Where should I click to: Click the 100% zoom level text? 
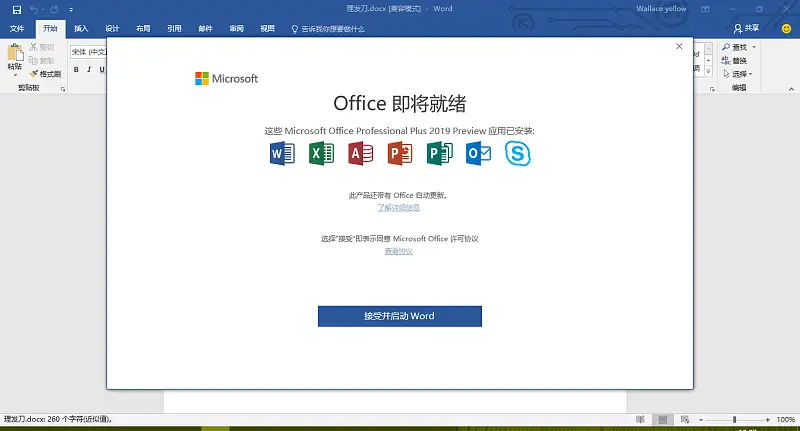click(x=786, y=420)
